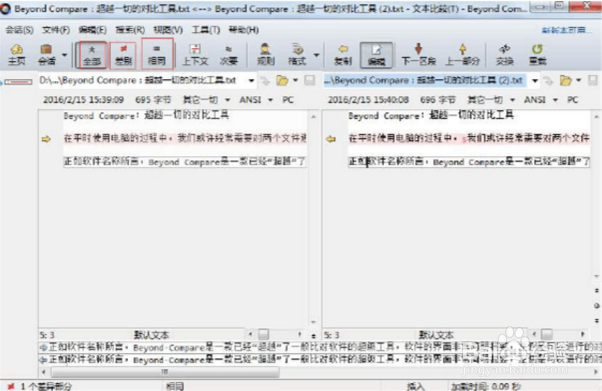This screenshot has height=391, width=602.
Task: Click the round marker button below right scrollbar
Action: point(597,306)
